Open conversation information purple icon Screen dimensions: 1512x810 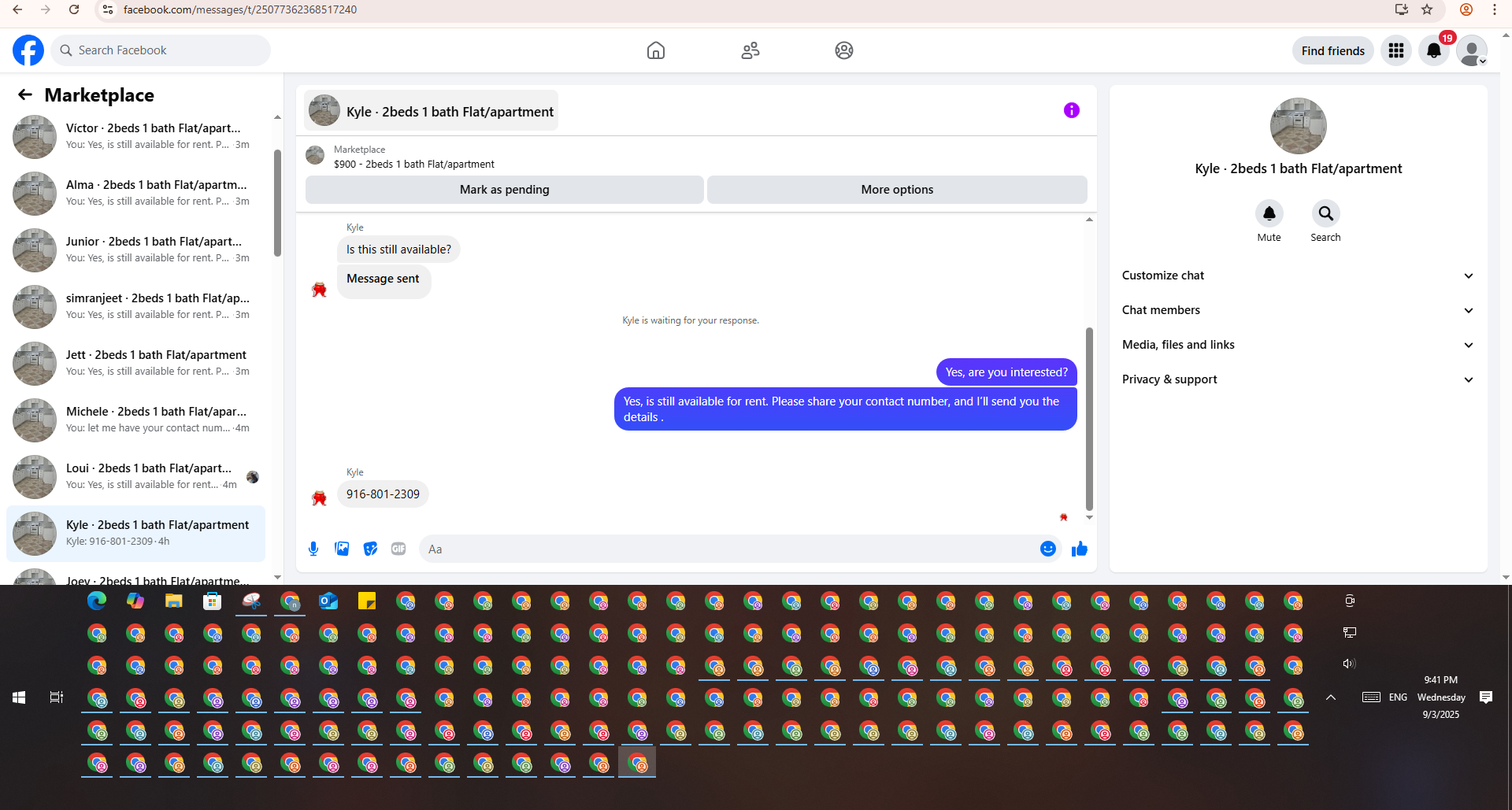click(1072, 110)
